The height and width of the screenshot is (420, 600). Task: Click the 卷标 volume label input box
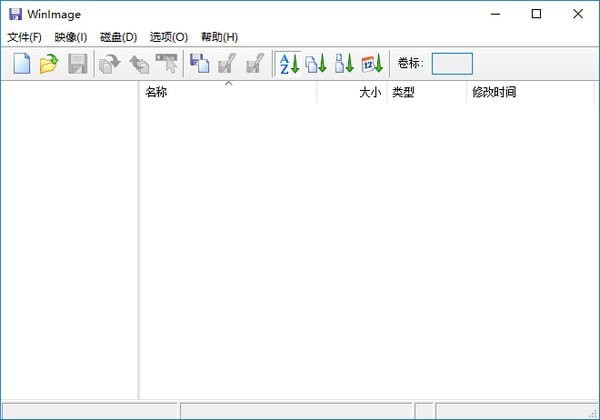pos(452,63)
